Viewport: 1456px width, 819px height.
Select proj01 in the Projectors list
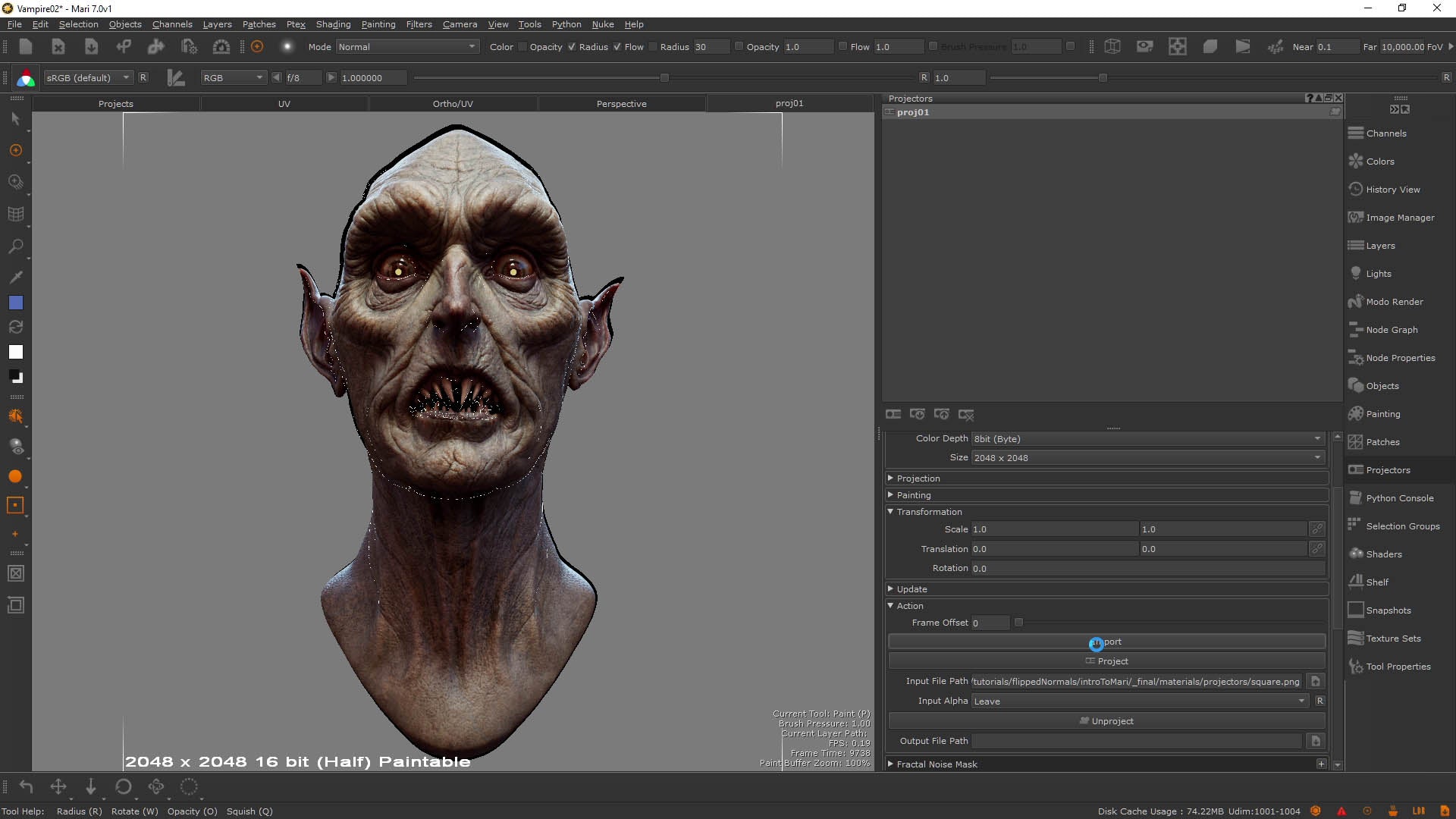[x=1112, y=112]
